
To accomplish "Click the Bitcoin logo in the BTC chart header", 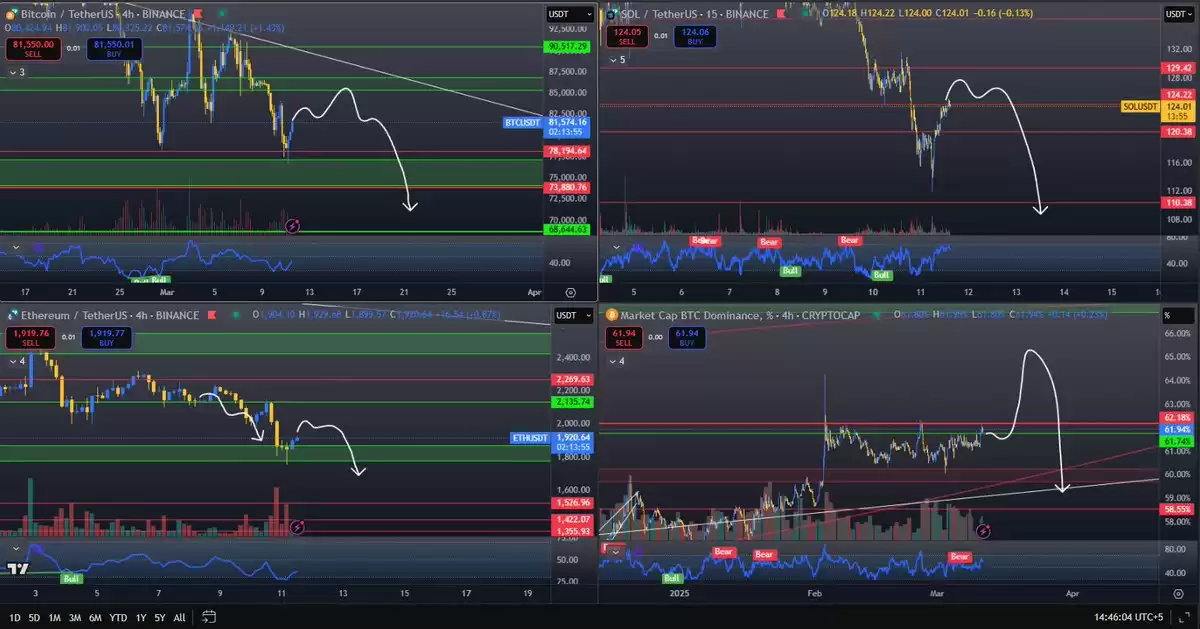I will [x=11, y=14].
